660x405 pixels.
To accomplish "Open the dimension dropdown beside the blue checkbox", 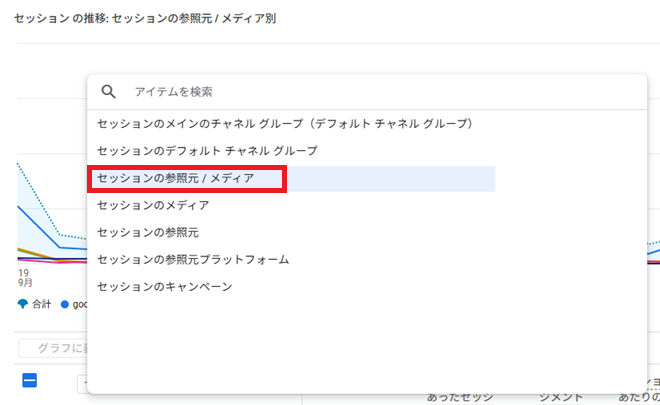I will tap(82, 382).
